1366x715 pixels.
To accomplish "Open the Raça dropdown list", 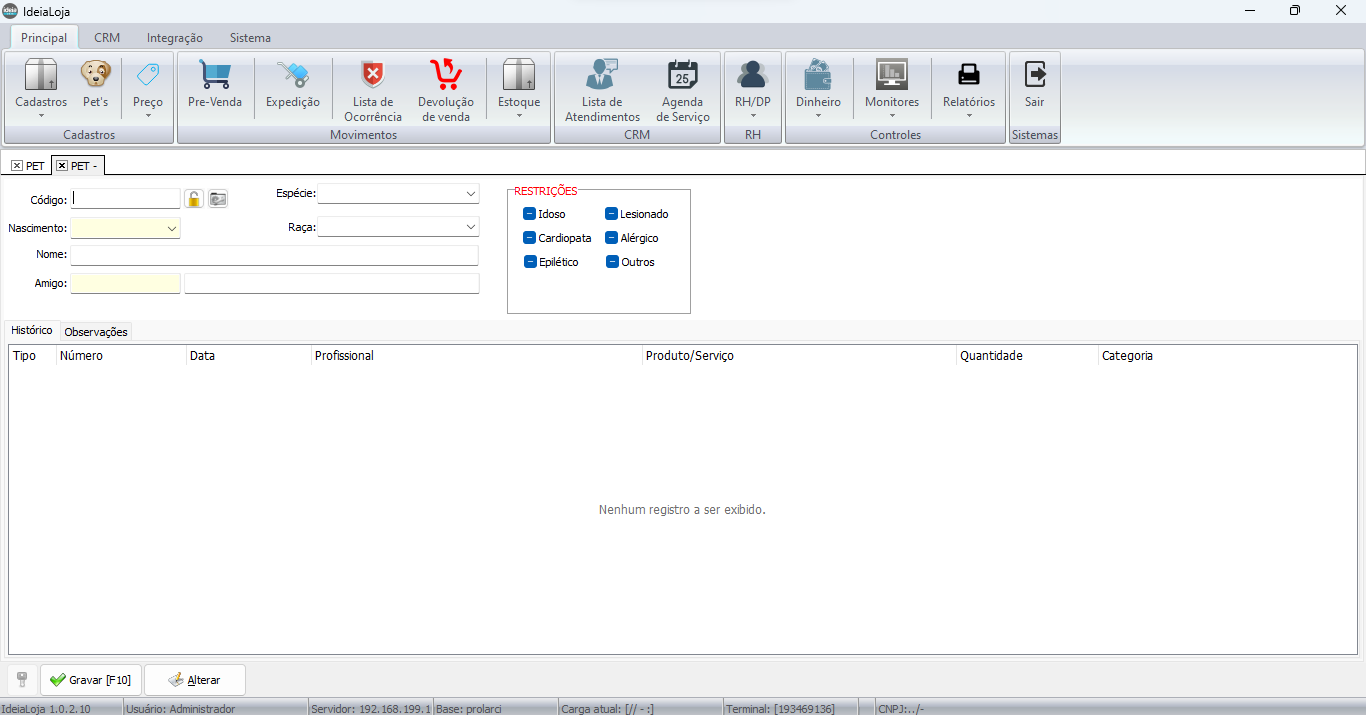I will [x=470, y=227].
